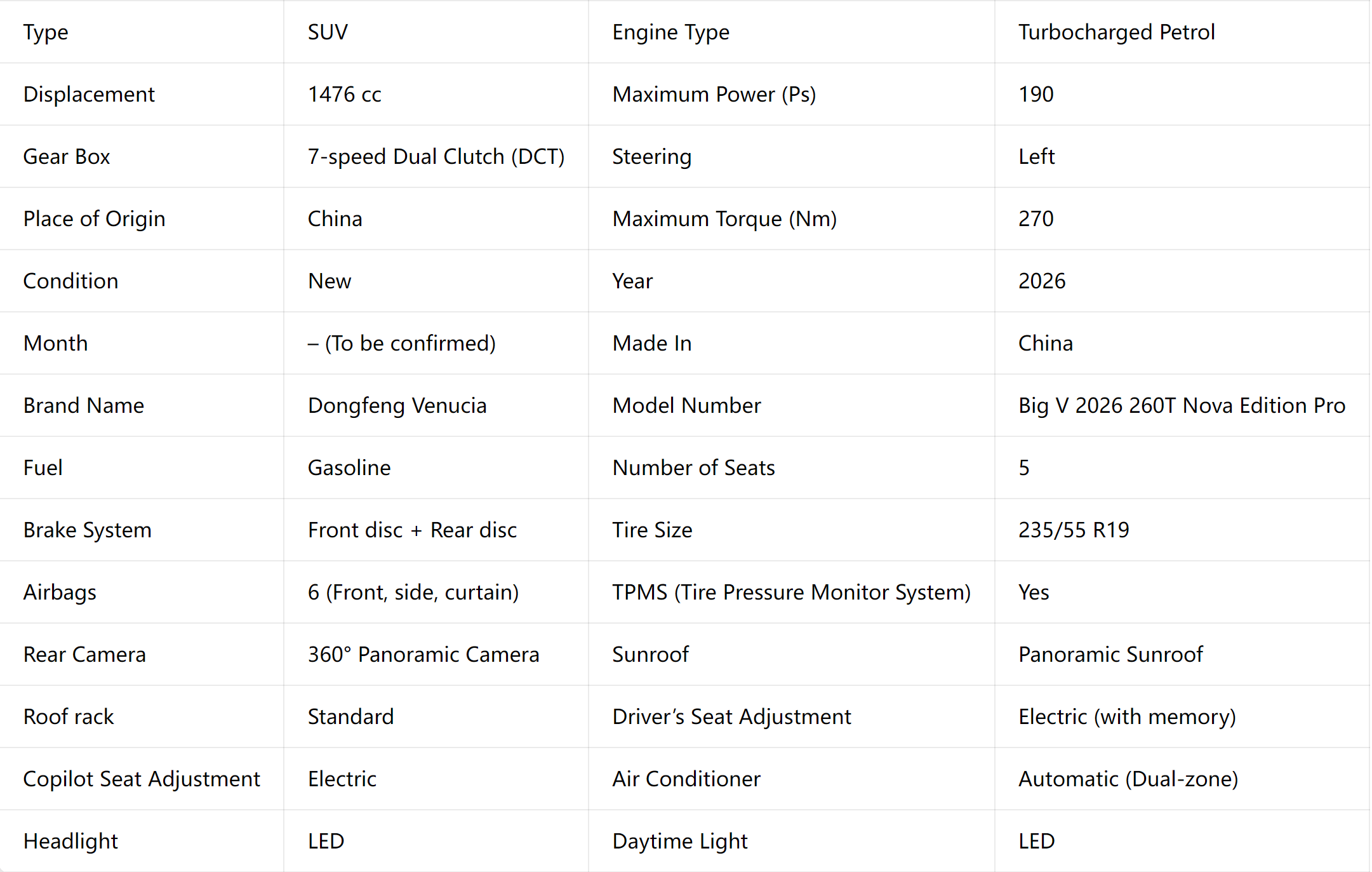The width and height of the screenshot is (1372, 872).
Task: Click the Front disc + Rear disc text
Action: tap(412, 530)
